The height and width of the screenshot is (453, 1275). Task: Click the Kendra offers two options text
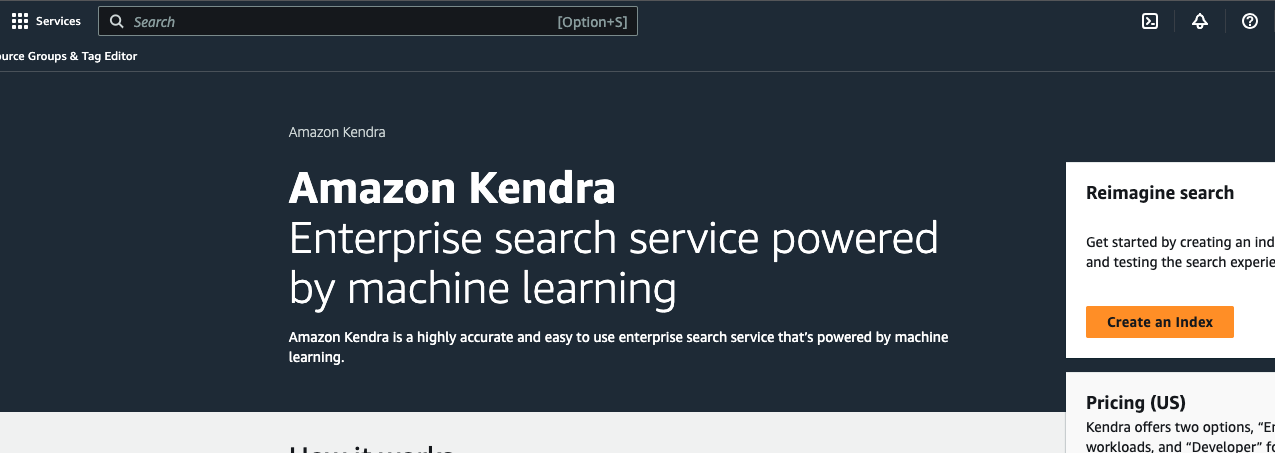[1180, 436]
